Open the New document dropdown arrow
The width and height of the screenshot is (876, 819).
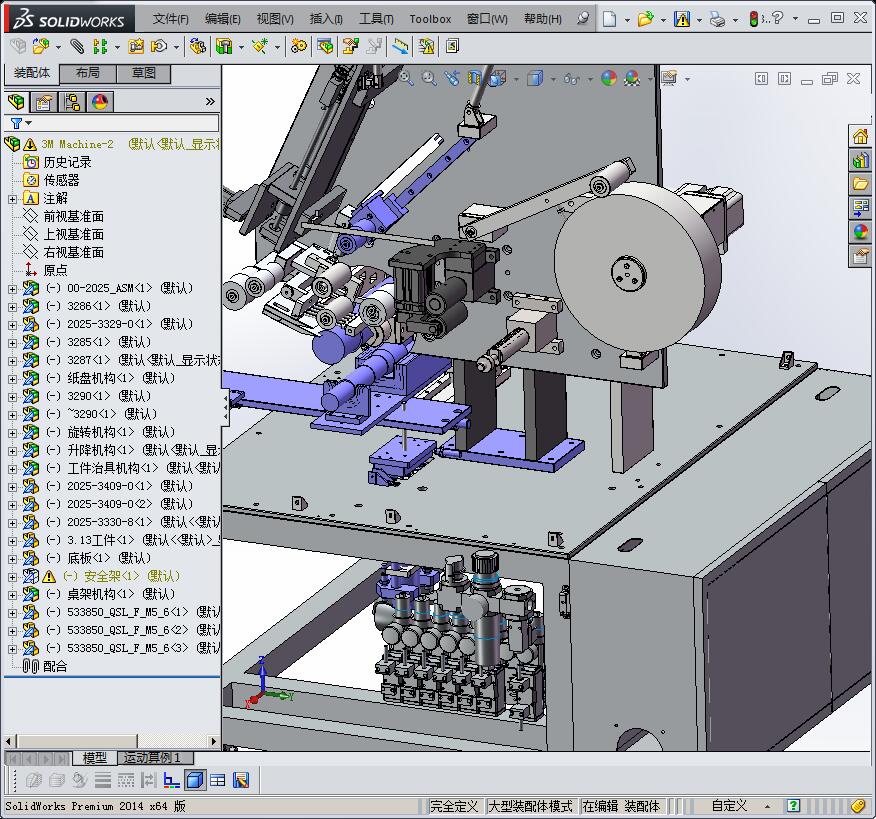(627, 20)
